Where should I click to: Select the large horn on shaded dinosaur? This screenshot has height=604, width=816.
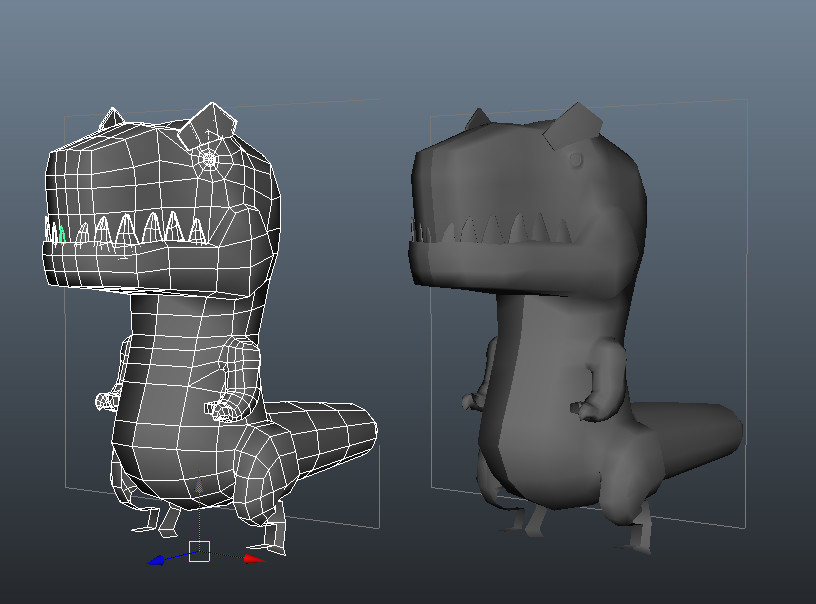(572, 126)
